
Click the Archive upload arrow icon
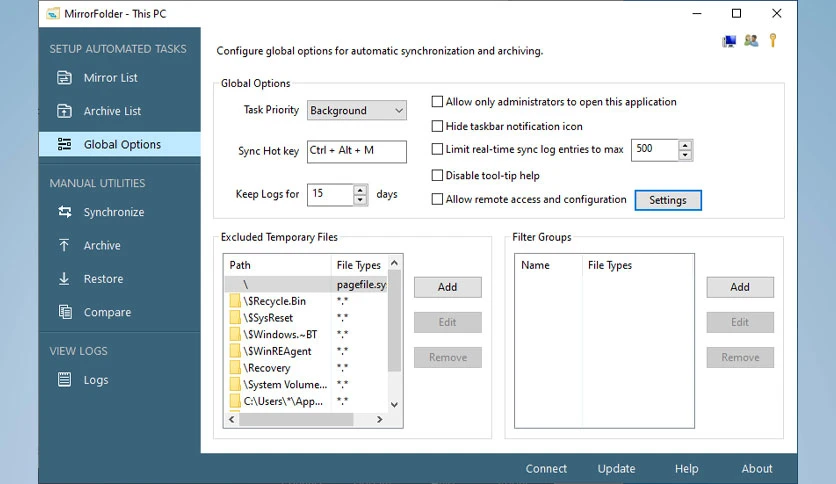tap(64, 245)
